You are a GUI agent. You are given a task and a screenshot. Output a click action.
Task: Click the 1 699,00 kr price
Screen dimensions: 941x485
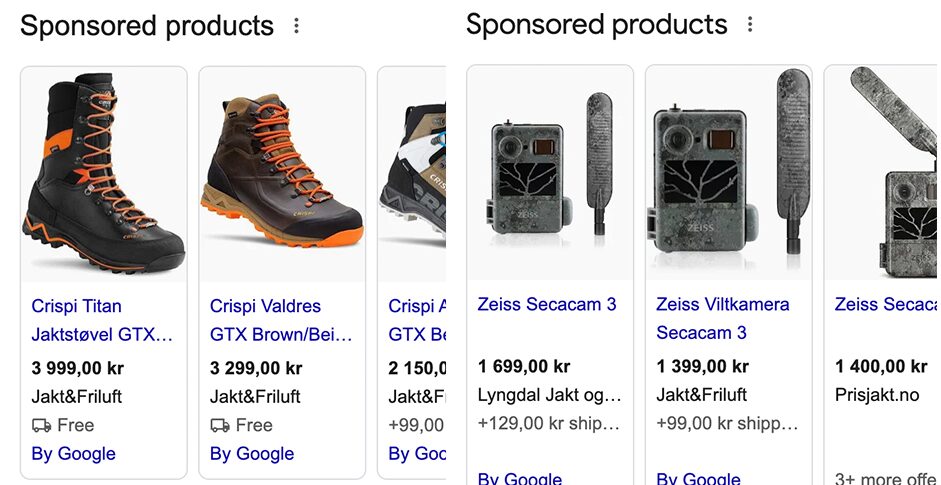point(524,367)
